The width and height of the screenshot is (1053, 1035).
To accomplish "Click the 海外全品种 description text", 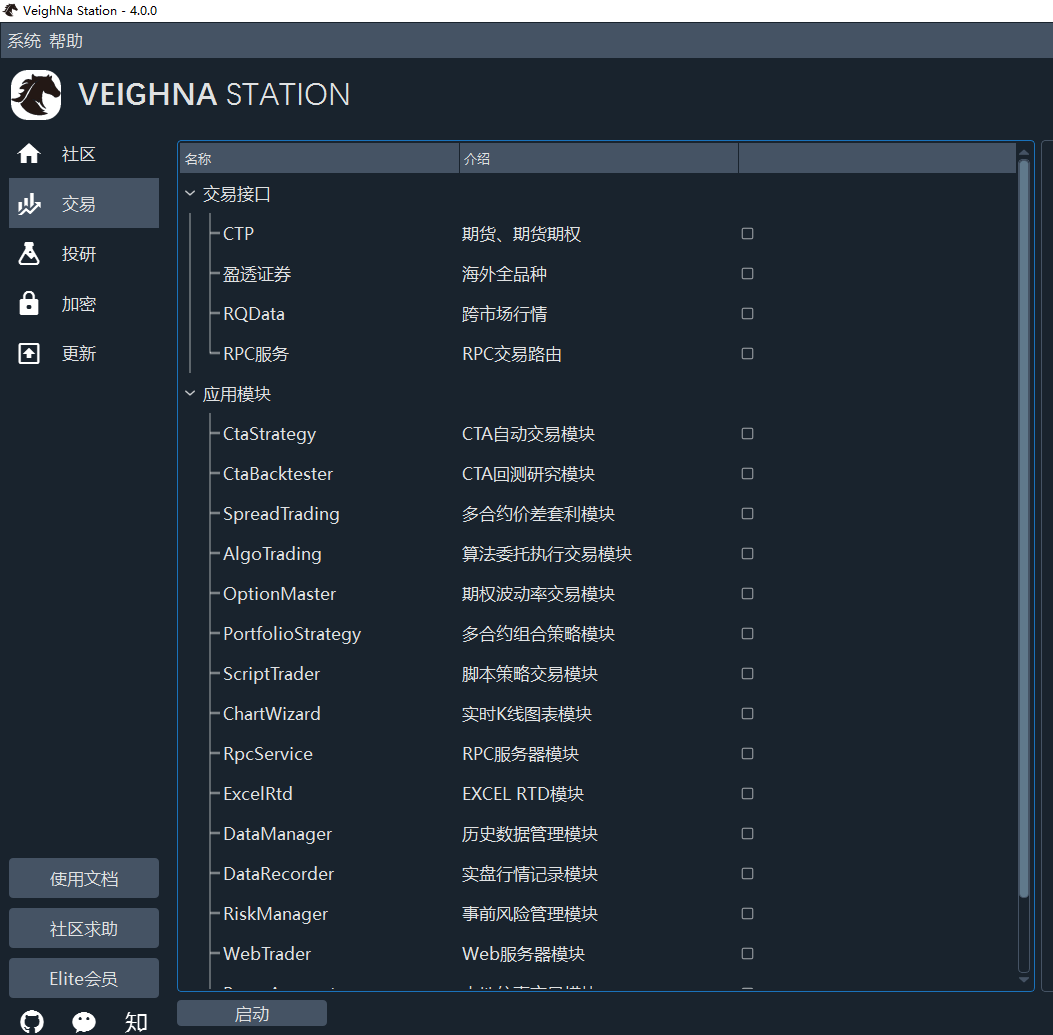I will (x=504, y=273).
